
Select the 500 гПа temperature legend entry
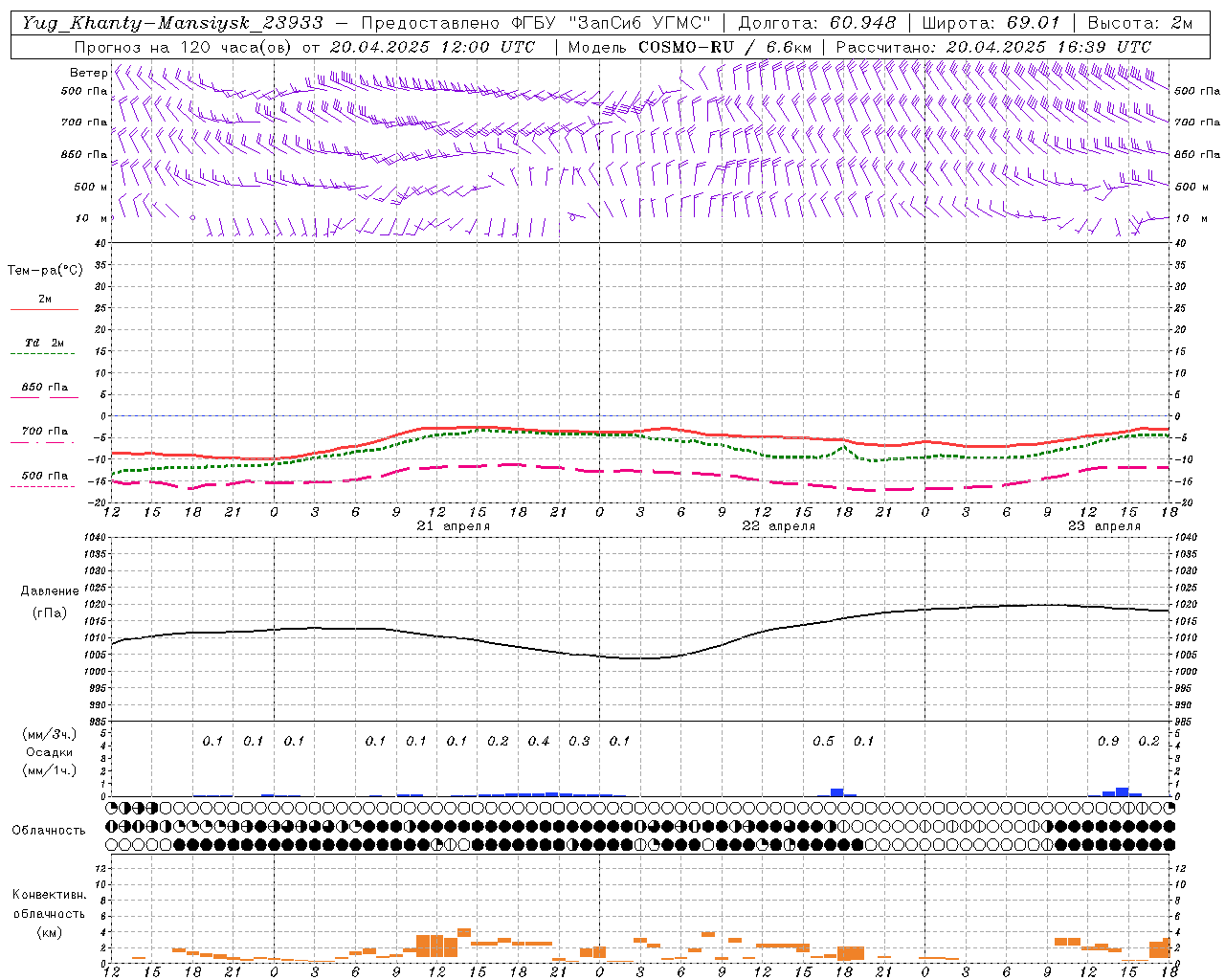click(x=44, y=476)
